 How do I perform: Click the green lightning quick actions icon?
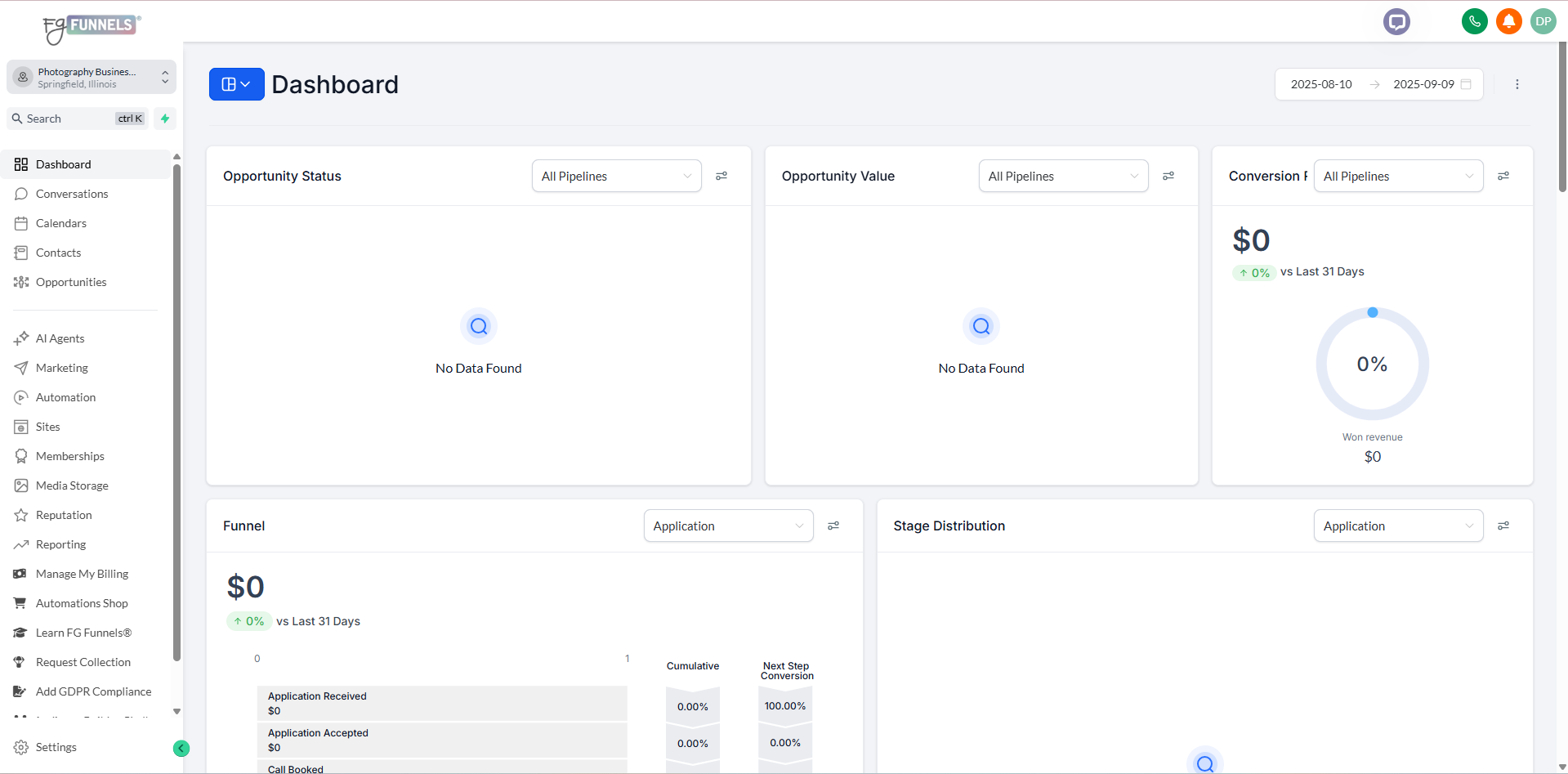[165, 119]
